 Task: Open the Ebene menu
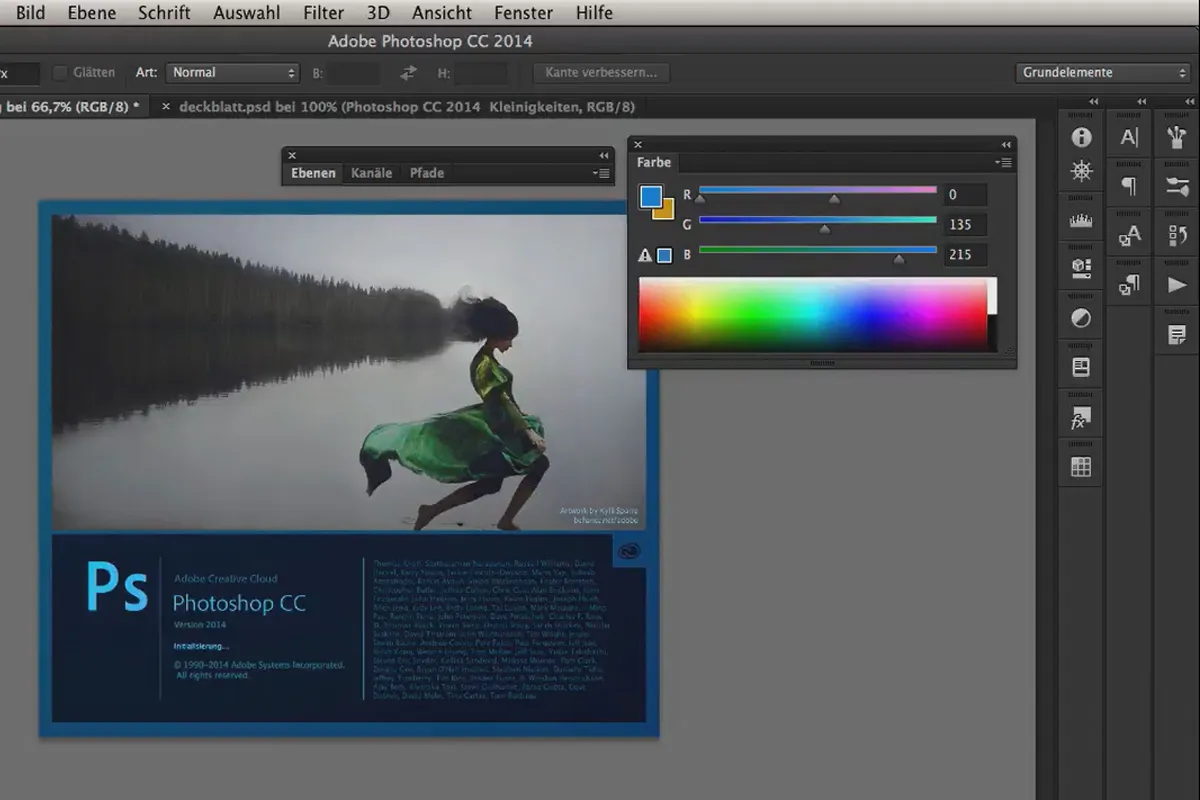(x=92, y=13)
